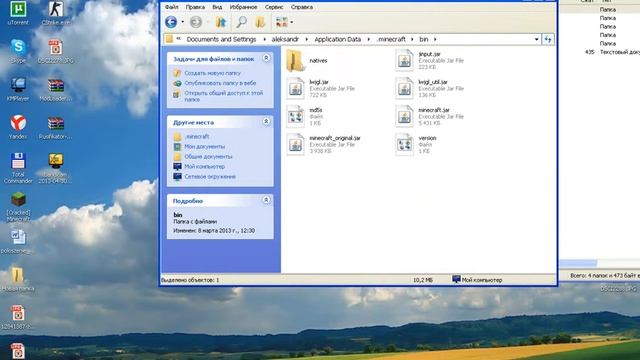
Task: Click Создать новую папку link
Action: point(212,73)
